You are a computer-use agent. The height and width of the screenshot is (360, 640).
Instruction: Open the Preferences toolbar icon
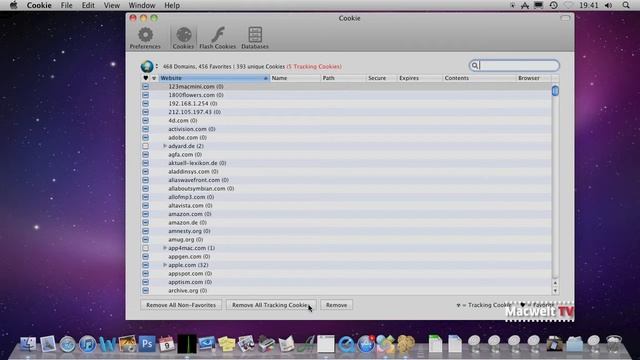145,38
